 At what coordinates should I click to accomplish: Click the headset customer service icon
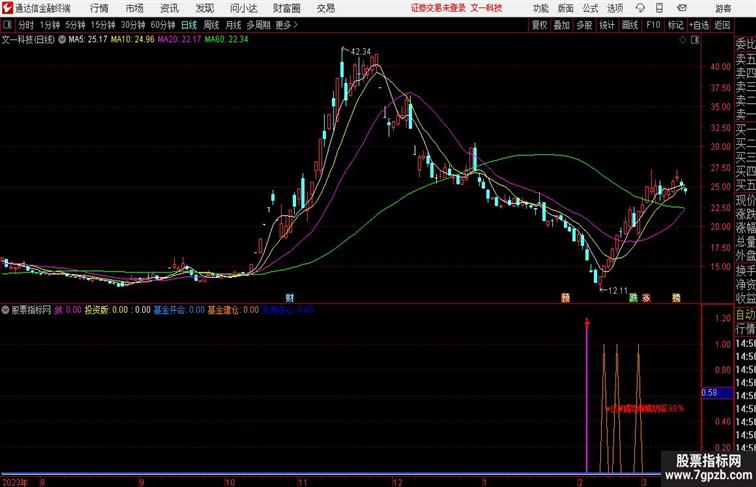coord(640,8)
